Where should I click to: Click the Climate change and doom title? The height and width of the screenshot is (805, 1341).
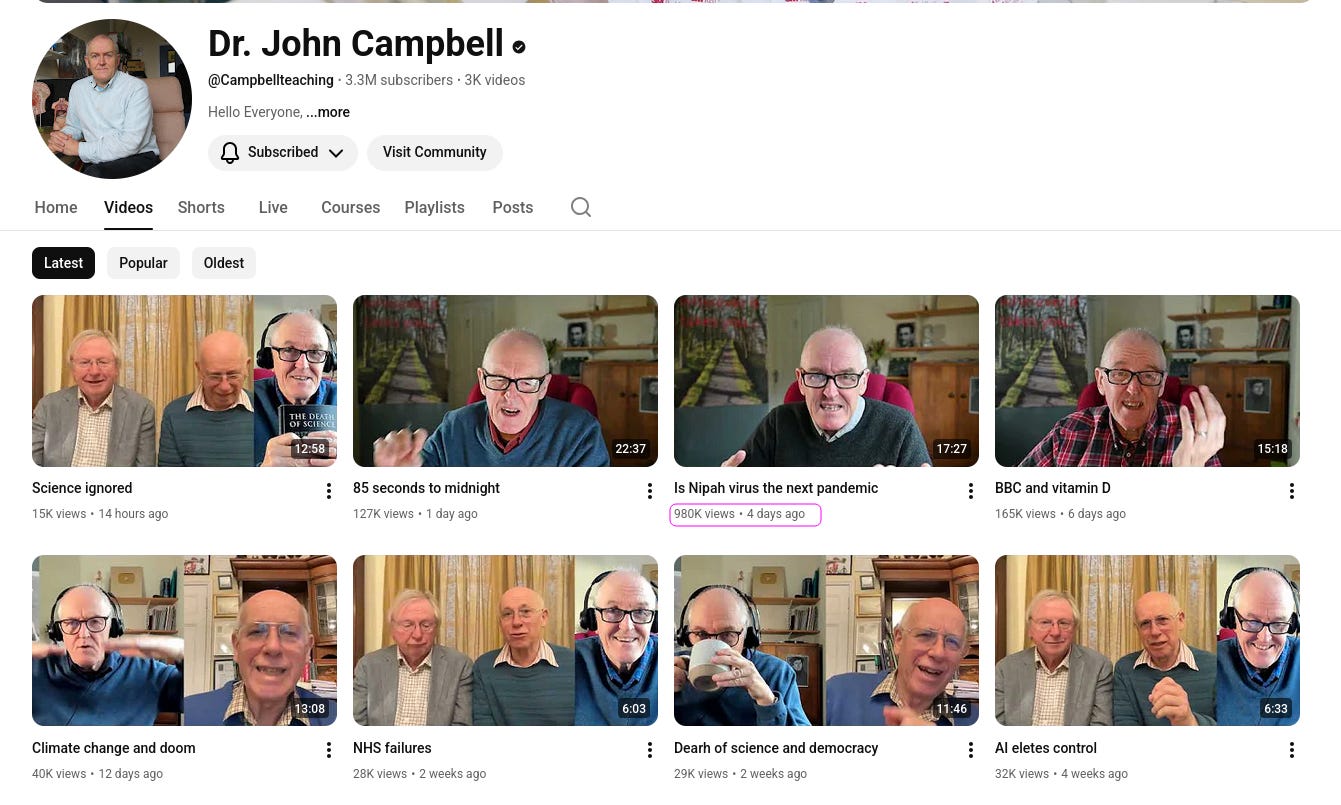point(114,748)
